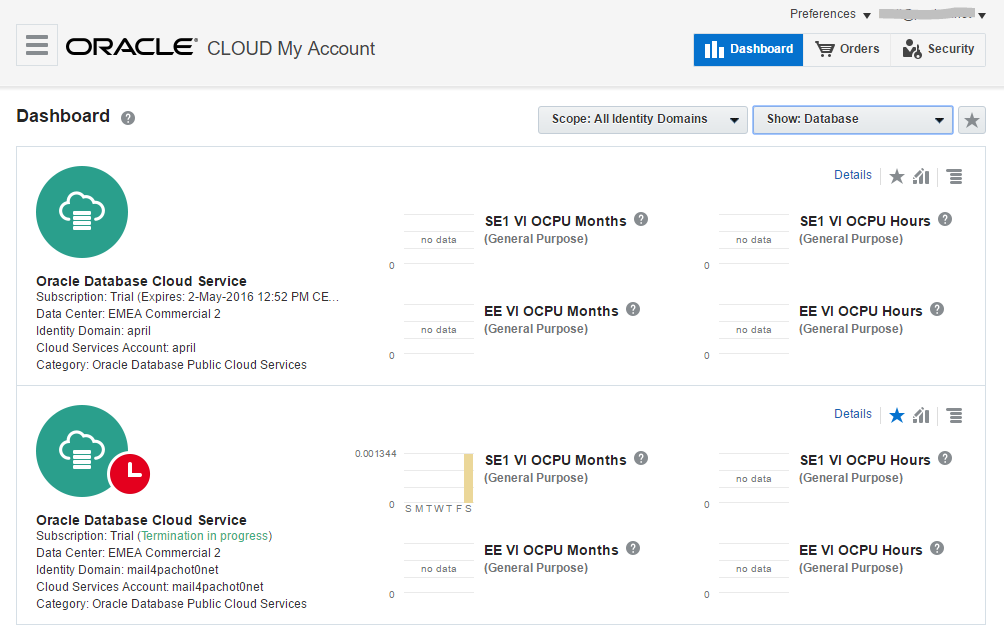Click the Termination in progress status text

pyautogui.click(x=205, y=536)
